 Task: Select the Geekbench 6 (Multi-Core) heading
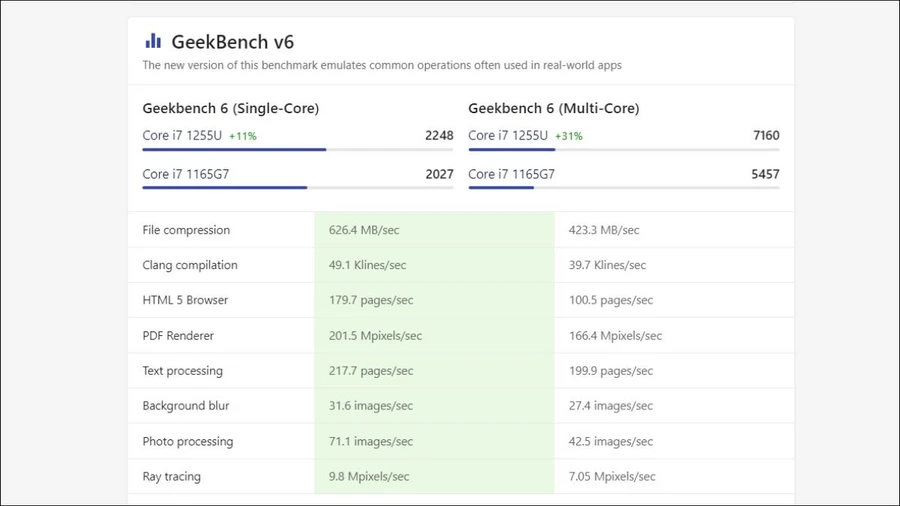(x=553, y=108)
